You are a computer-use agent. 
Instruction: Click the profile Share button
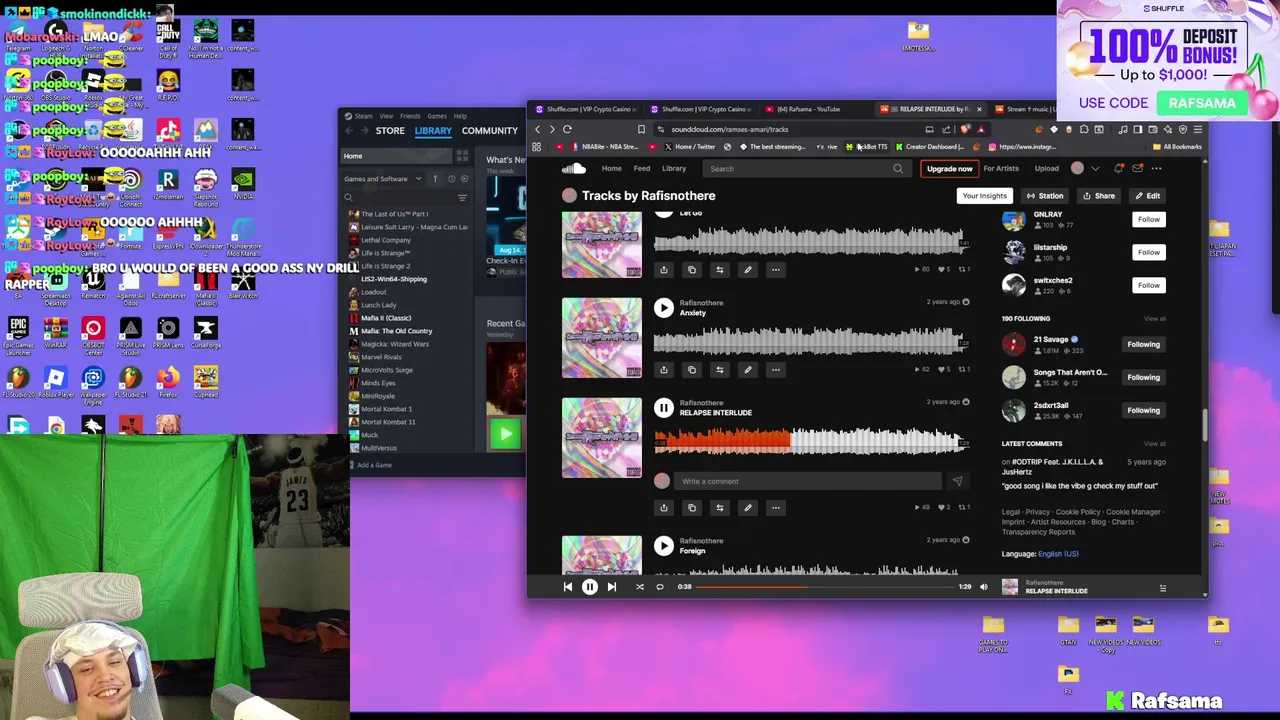pos(1098,196)
